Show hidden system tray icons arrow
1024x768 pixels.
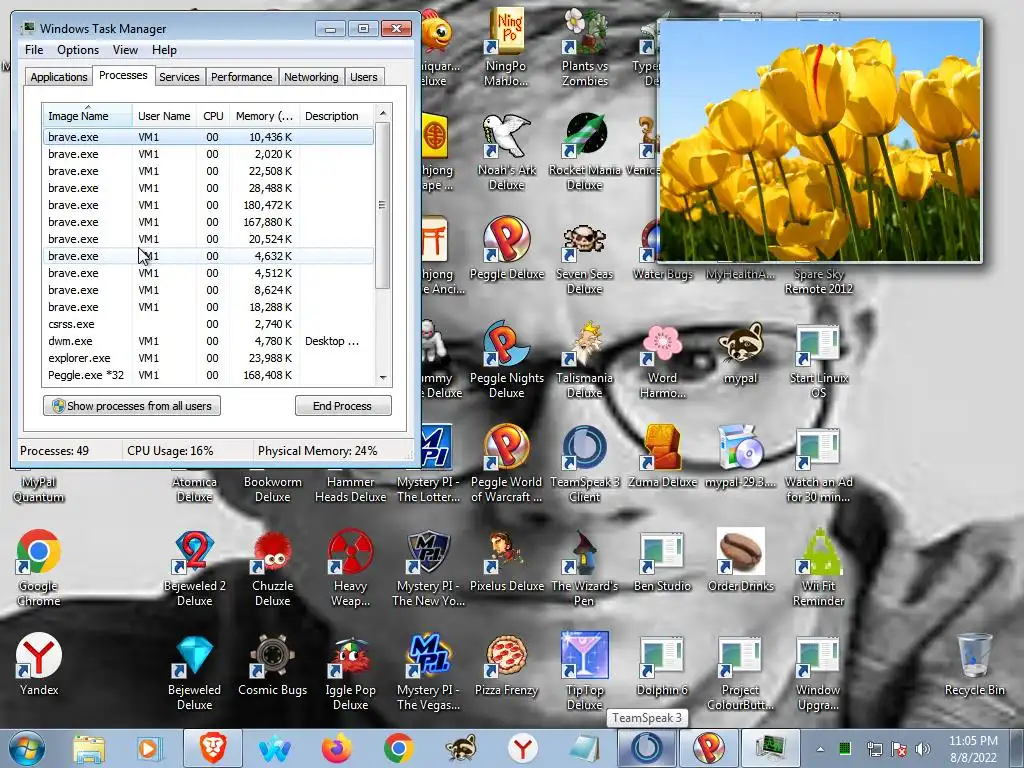820,748
